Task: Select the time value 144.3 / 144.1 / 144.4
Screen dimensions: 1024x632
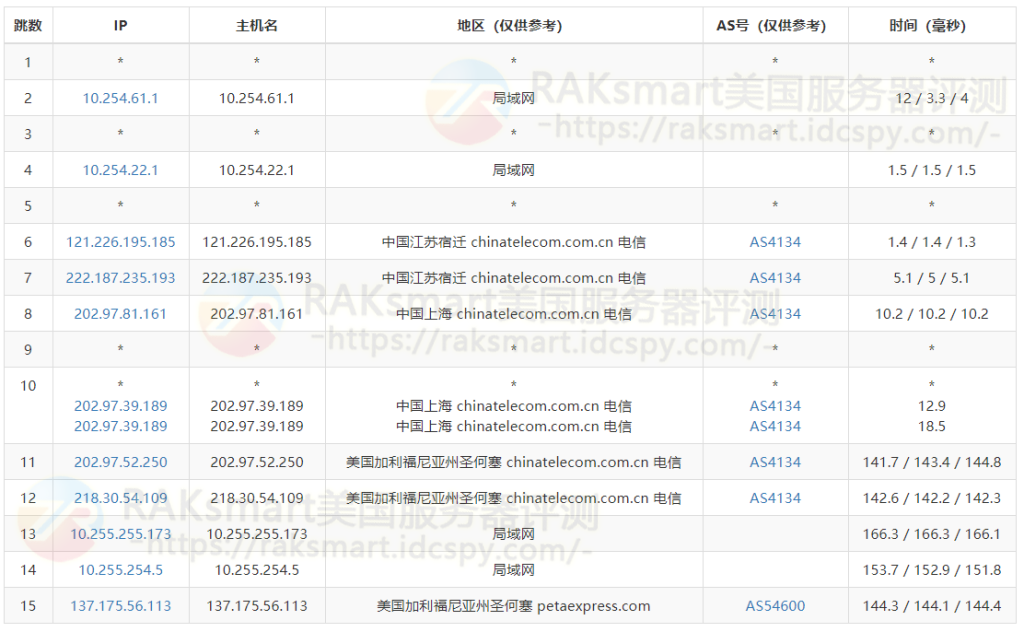Action: 932,605
